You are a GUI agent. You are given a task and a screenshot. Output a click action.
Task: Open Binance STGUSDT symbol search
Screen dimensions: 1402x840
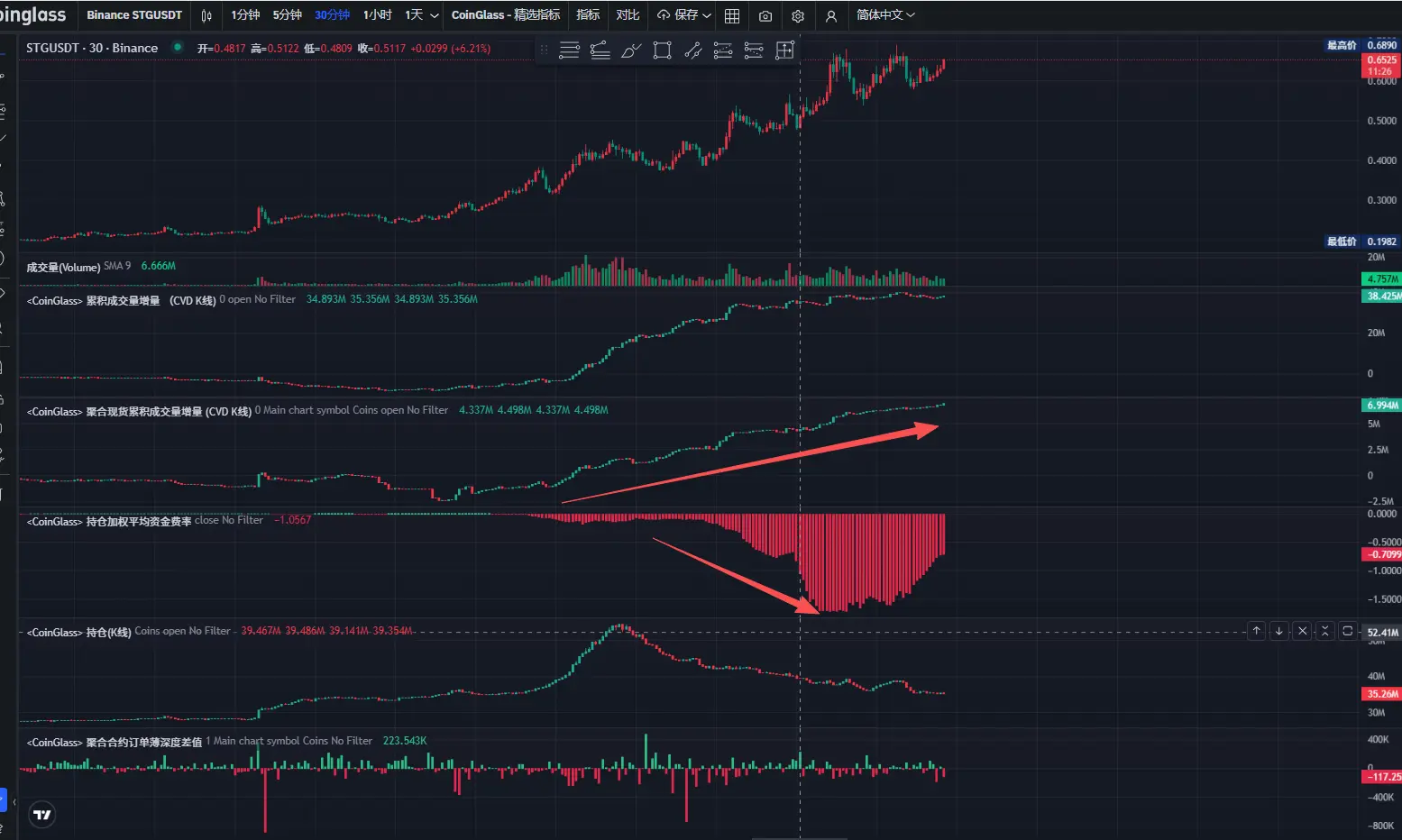click(x=134, y=15)
